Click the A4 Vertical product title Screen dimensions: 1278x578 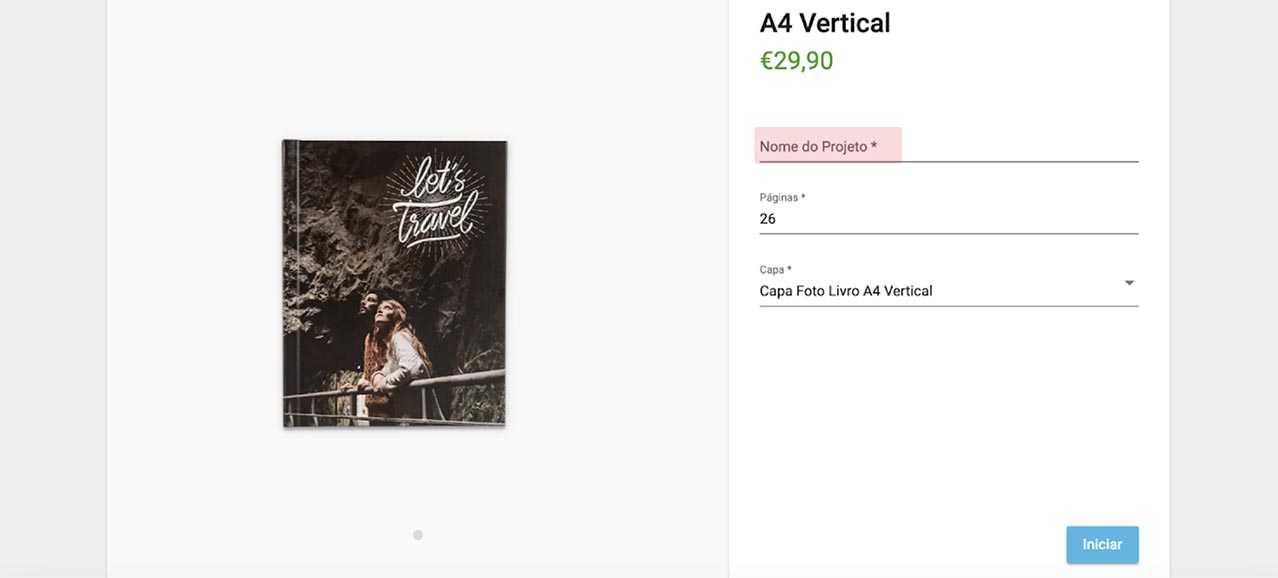click(825, 23)
